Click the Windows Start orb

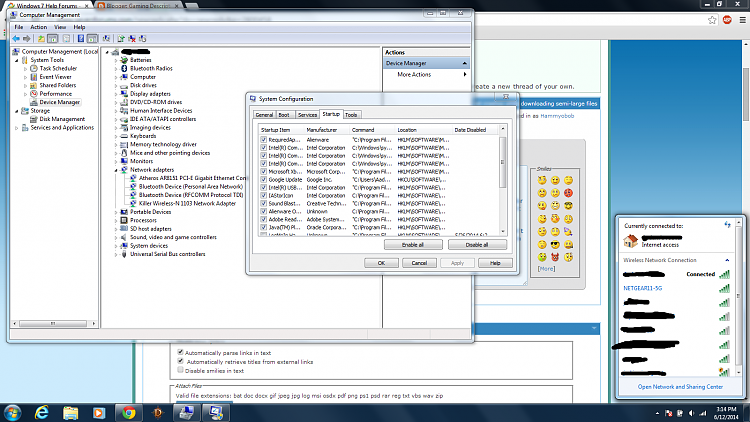pyautogui.click(x=12, y=412)
